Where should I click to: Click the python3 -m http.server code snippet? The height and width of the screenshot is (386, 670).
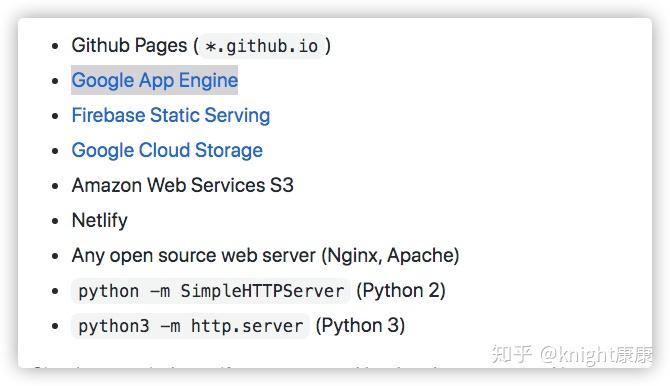click(x=191, y=326)
